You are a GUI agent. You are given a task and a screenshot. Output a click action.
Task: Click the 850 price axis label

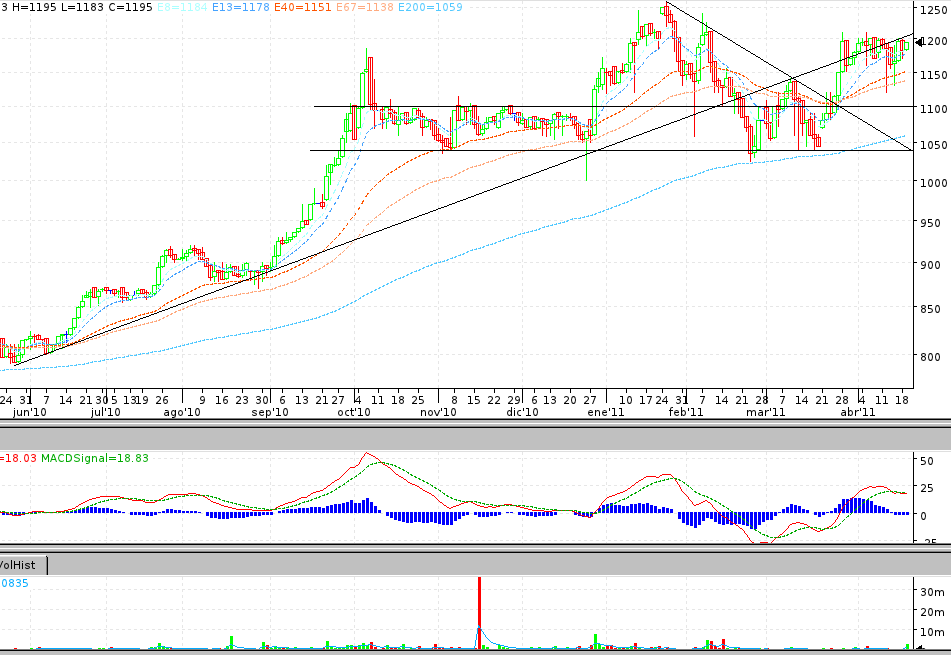pyautogui.click(x=930, y=309)
